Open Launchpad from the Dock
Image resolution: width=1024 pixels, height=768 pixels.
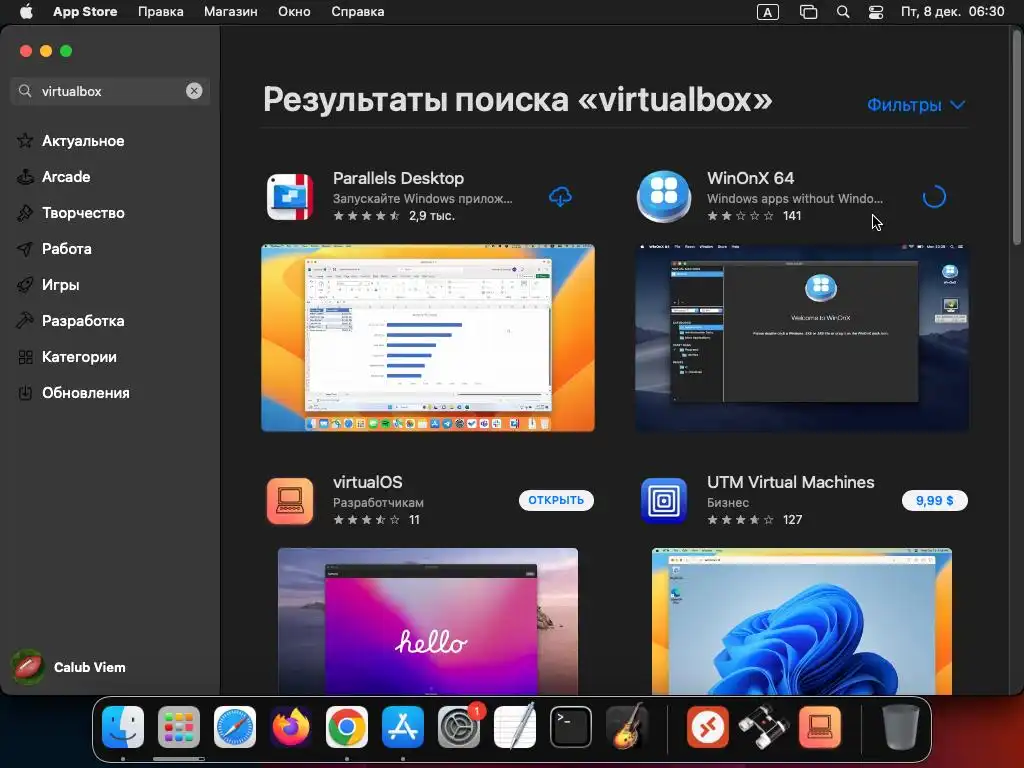(x=178, y=727)
